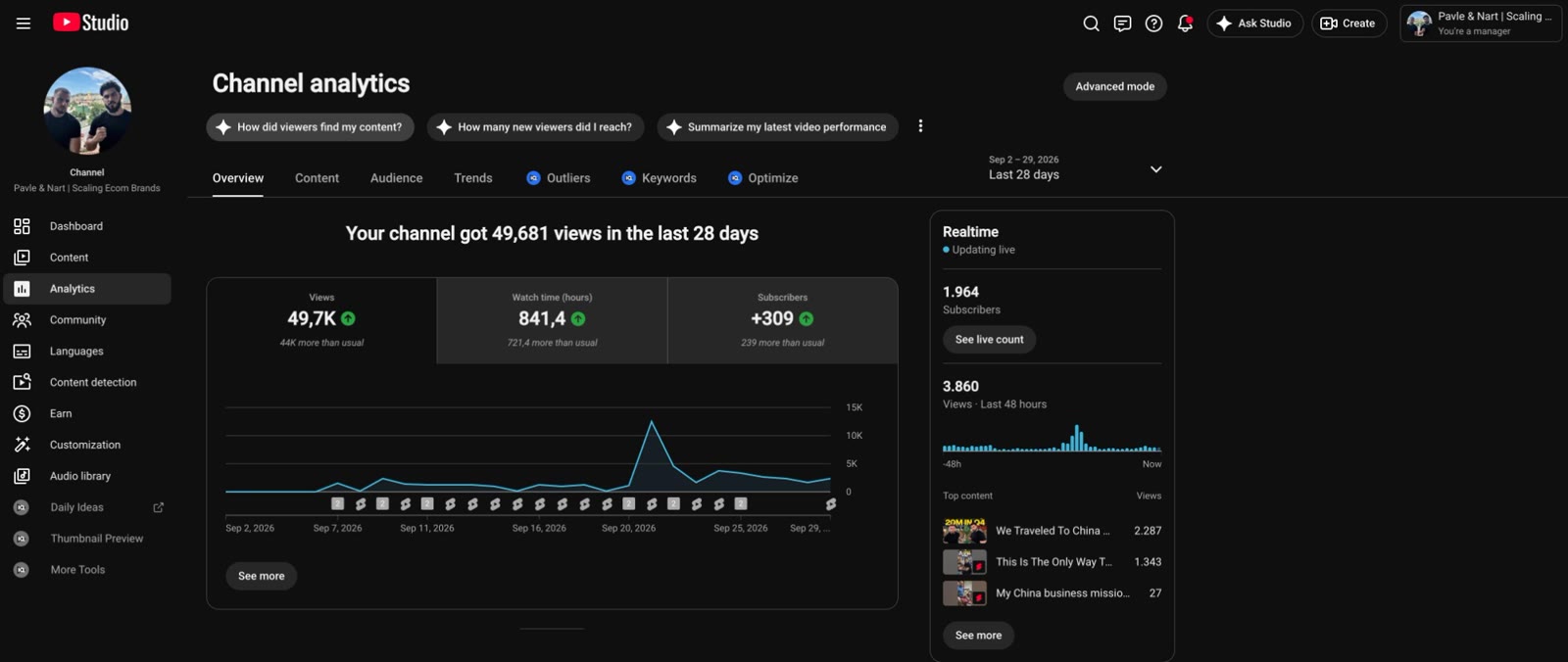Screen dimensions: 1568x662
Task: Click the Ask Studio button
Action: coord(1254,24)
